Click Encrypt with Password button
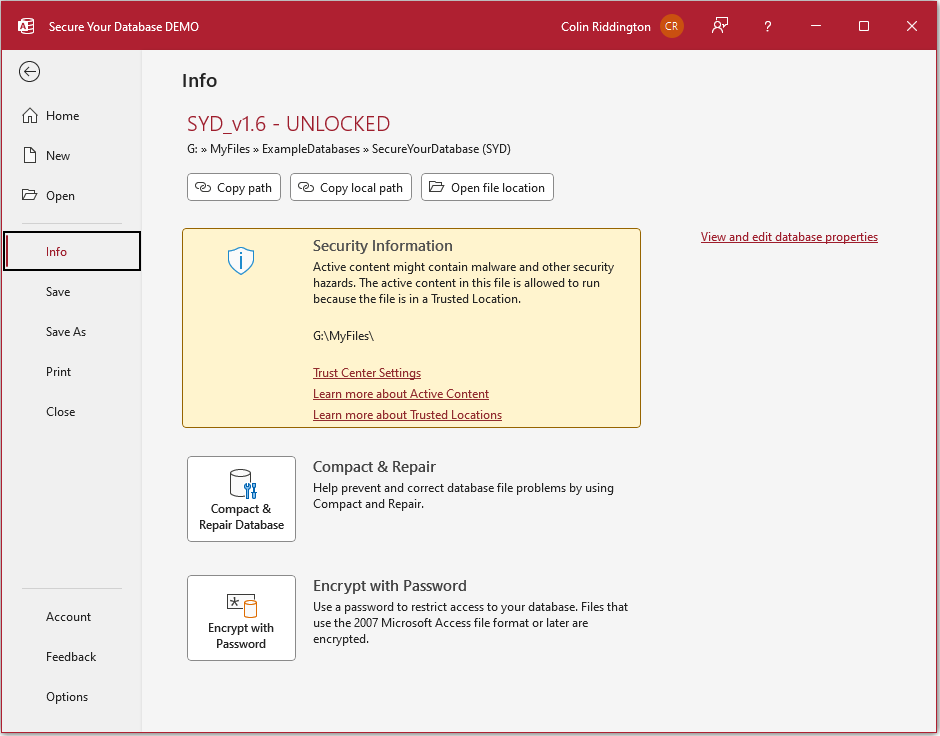 [x=242, y=618]
